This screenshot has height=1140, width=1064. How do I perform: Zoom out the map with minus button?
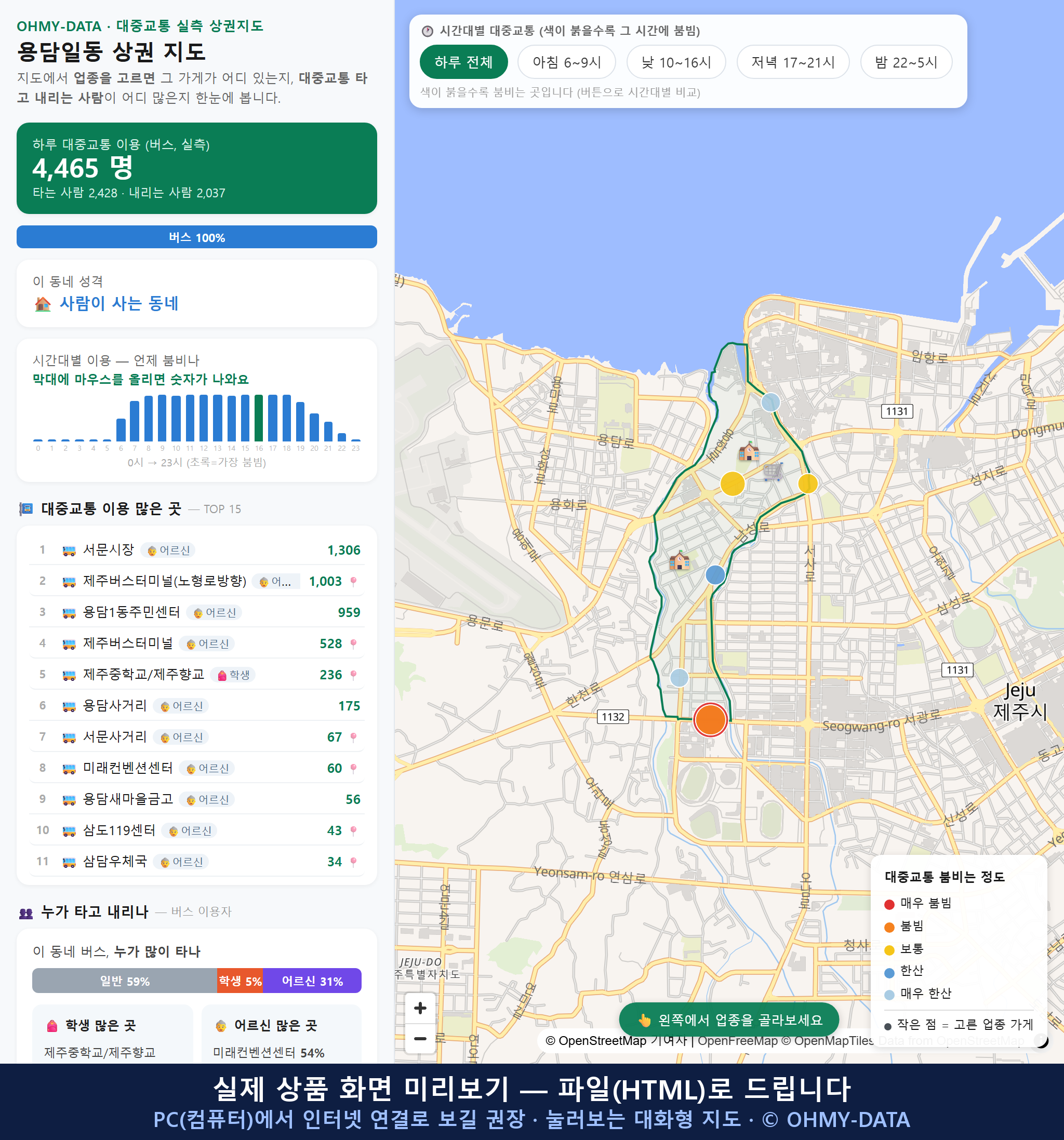420,1039
